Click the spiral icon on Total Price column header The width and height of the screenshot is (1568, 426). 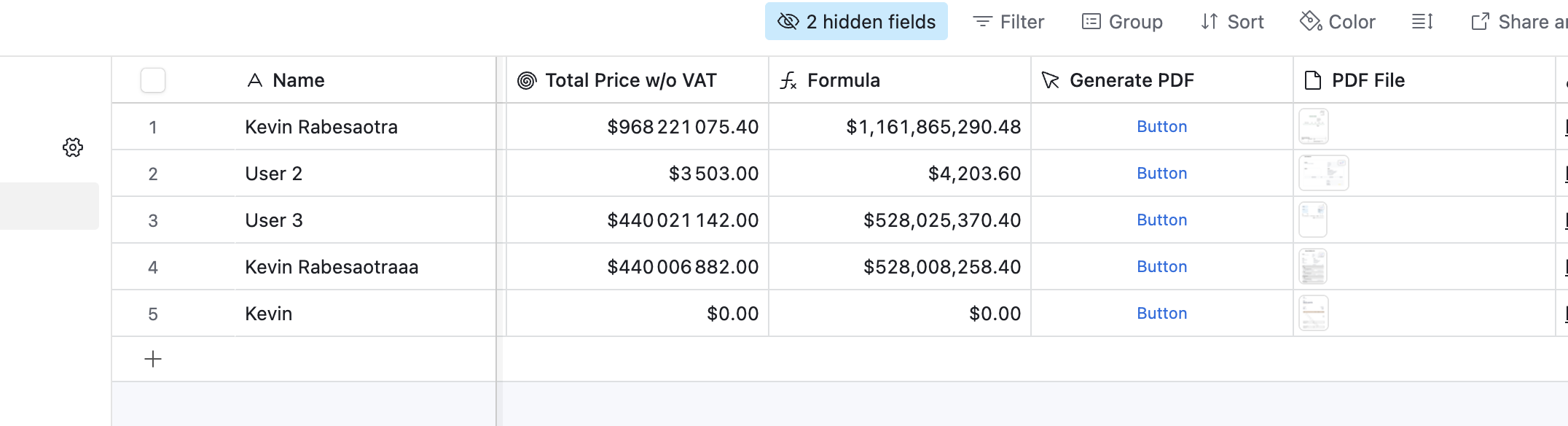527,80
